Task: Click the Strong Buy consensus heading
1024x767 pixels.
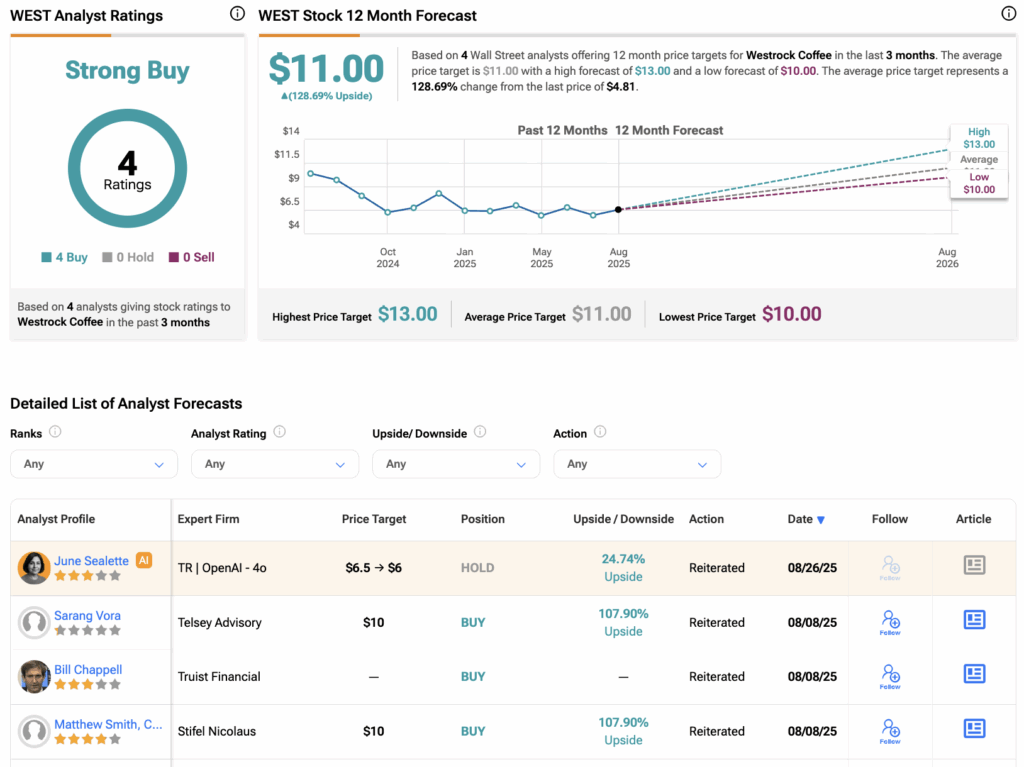Action: [x=127, y=71]
